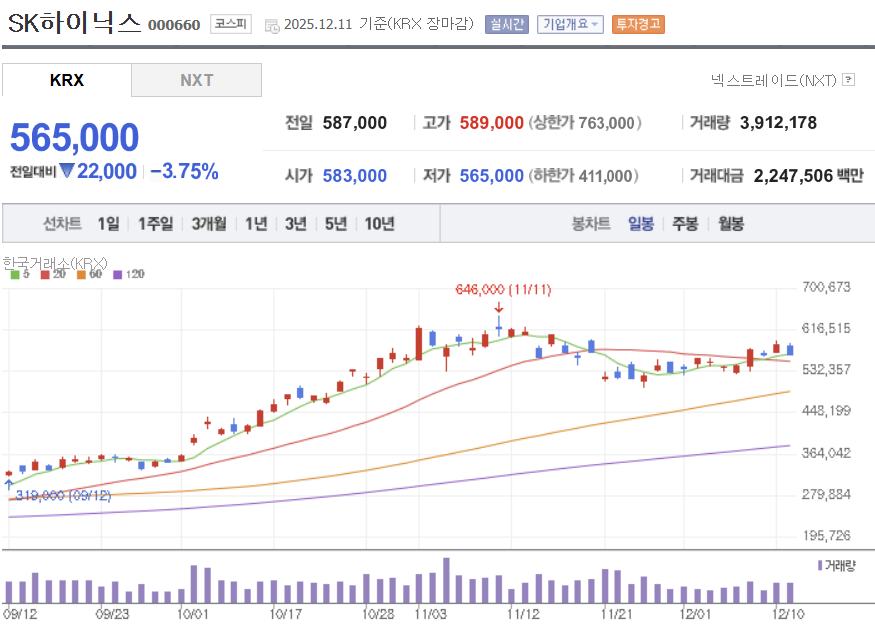Click the open price 583,000
The width and height of the screenshot is (875, 631).
click(x=354, y=176)
